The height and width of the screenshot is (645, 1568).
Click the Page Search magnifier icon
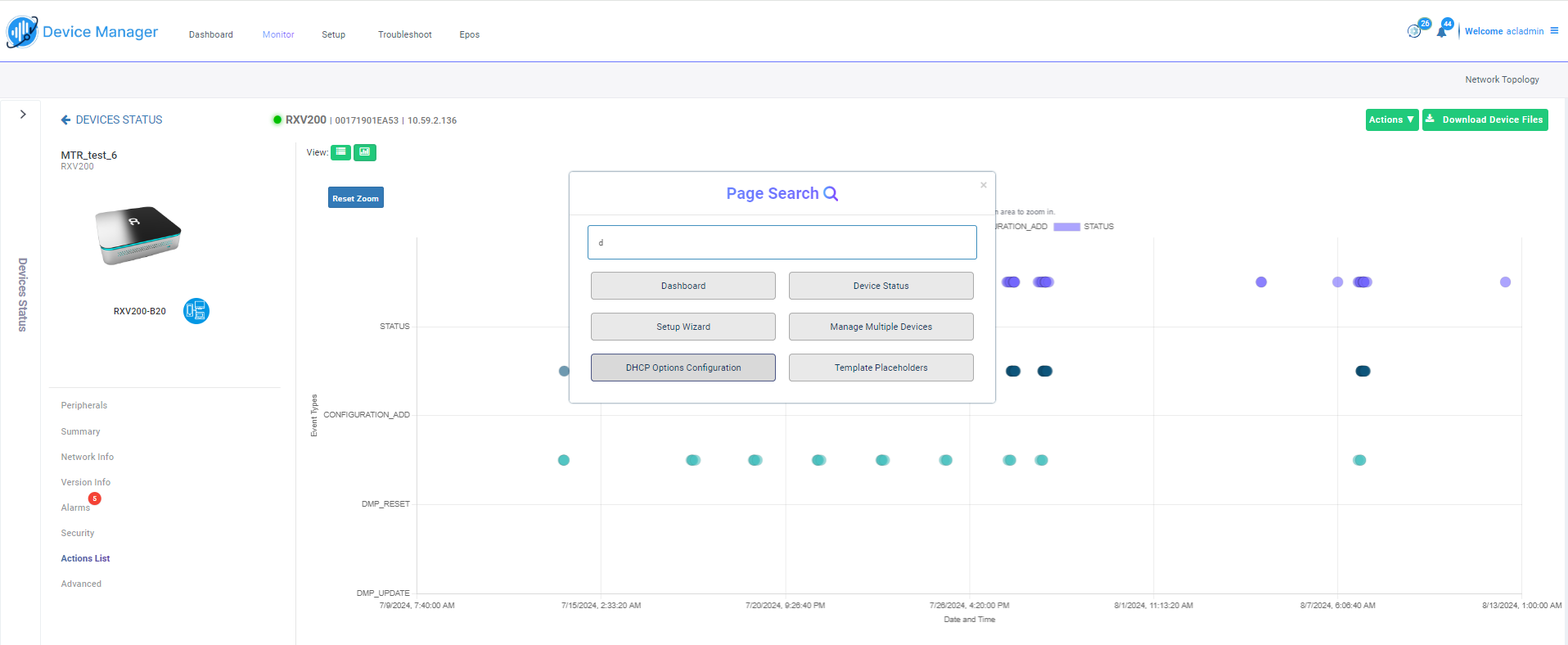[x=831, y=194]
